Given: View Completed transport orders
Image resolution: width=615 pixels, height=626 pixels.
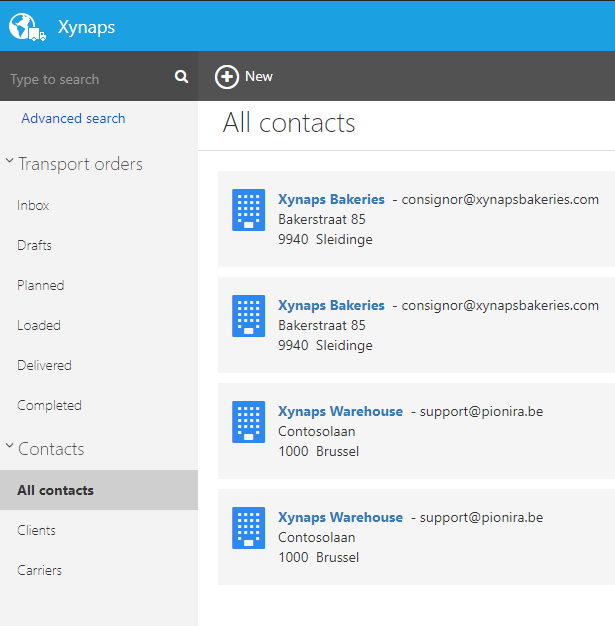Looking at the screenshot, I should 49,405.
